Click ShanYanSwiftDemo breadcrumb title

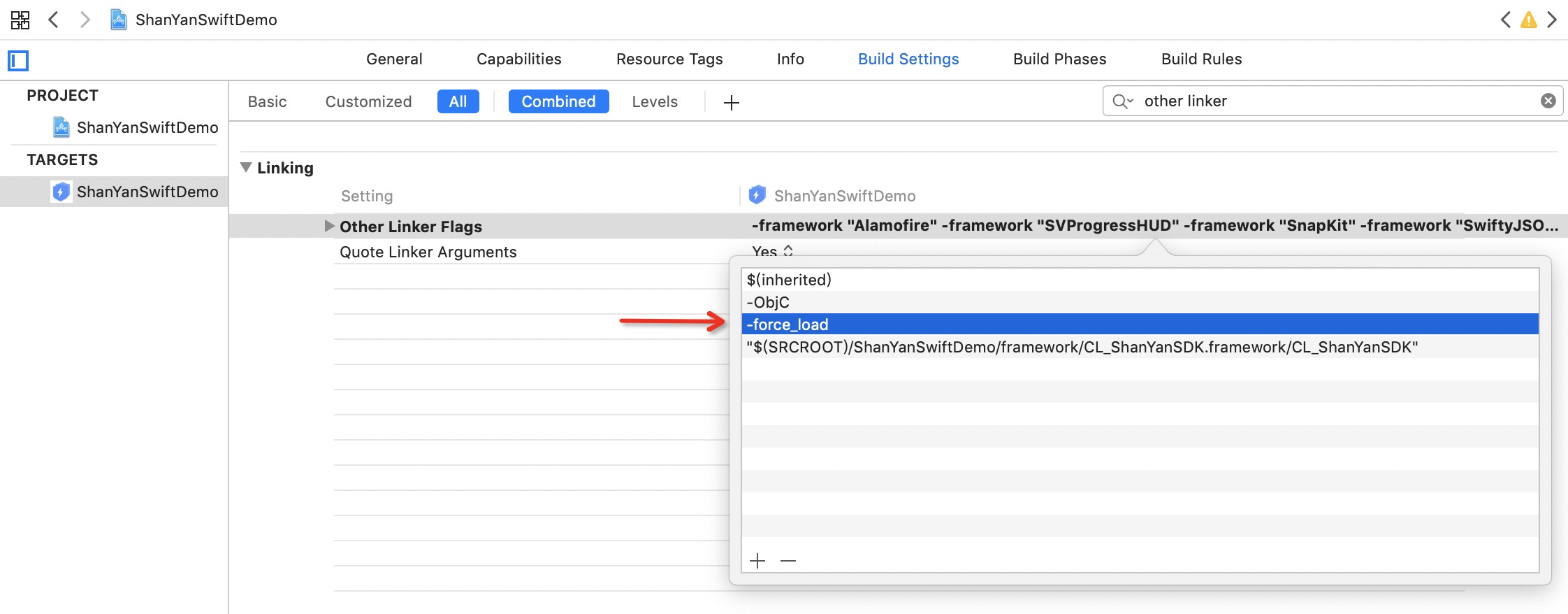206,20
